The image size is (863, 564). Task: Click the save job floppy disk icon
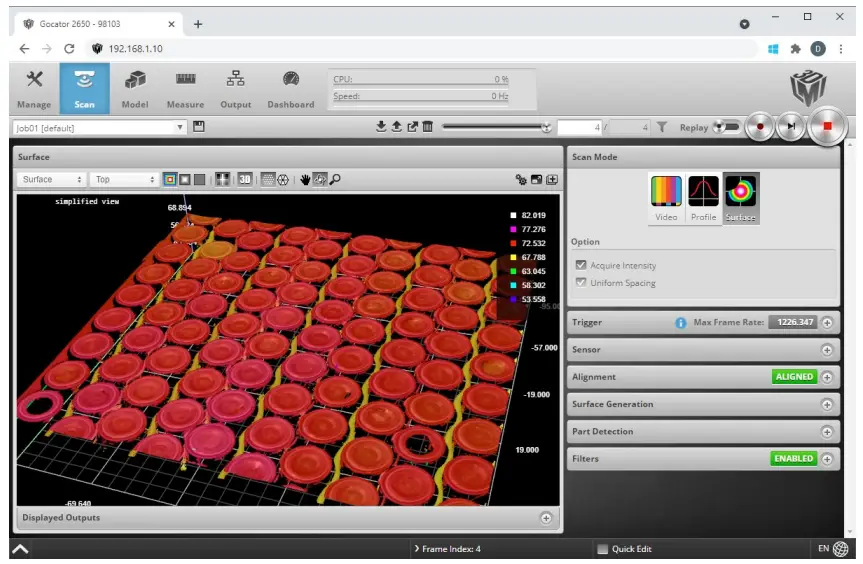click(x=199, y=127)
